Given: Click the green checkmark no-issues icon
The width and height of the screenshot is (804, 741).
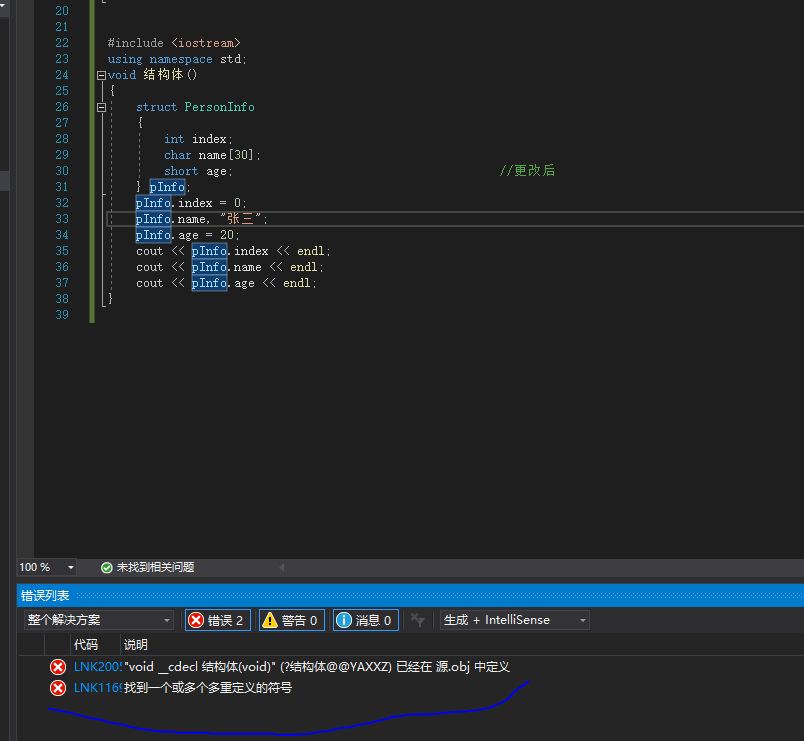Looking at the screenshot, I should pyautogui.click(x=107, y=567).
